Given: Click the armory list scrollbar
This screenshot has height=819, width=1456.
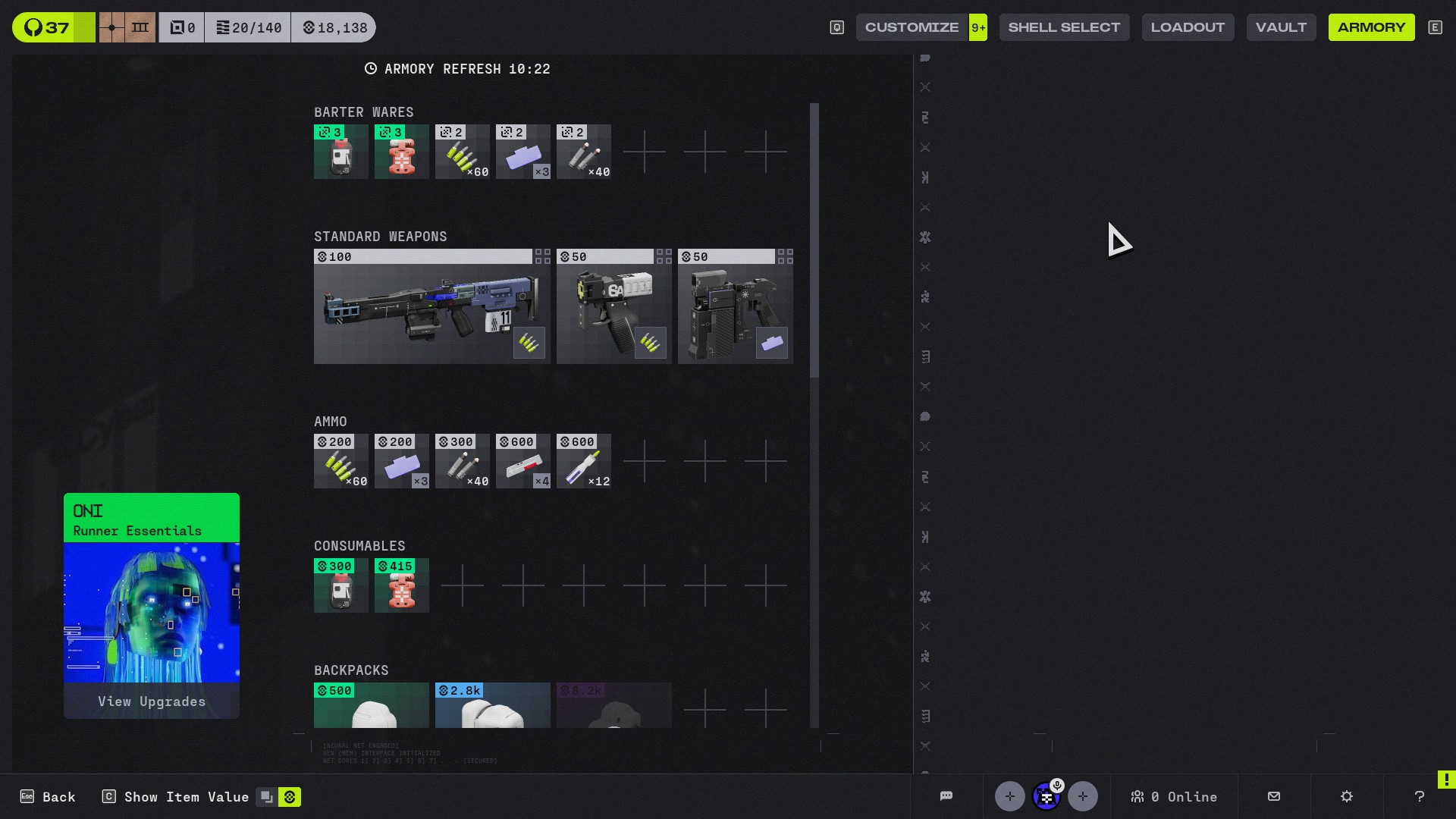Looking at the screenshot, I should click(x=814, y=241).
